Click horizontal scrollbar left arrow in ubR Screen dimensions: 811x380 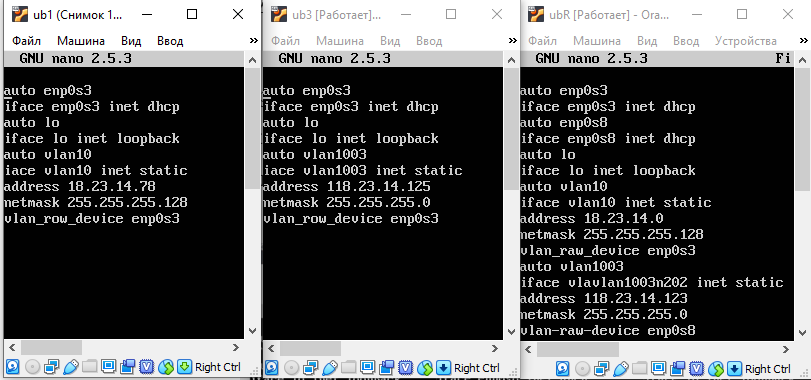pyautogui.click(x=528, y=349)
